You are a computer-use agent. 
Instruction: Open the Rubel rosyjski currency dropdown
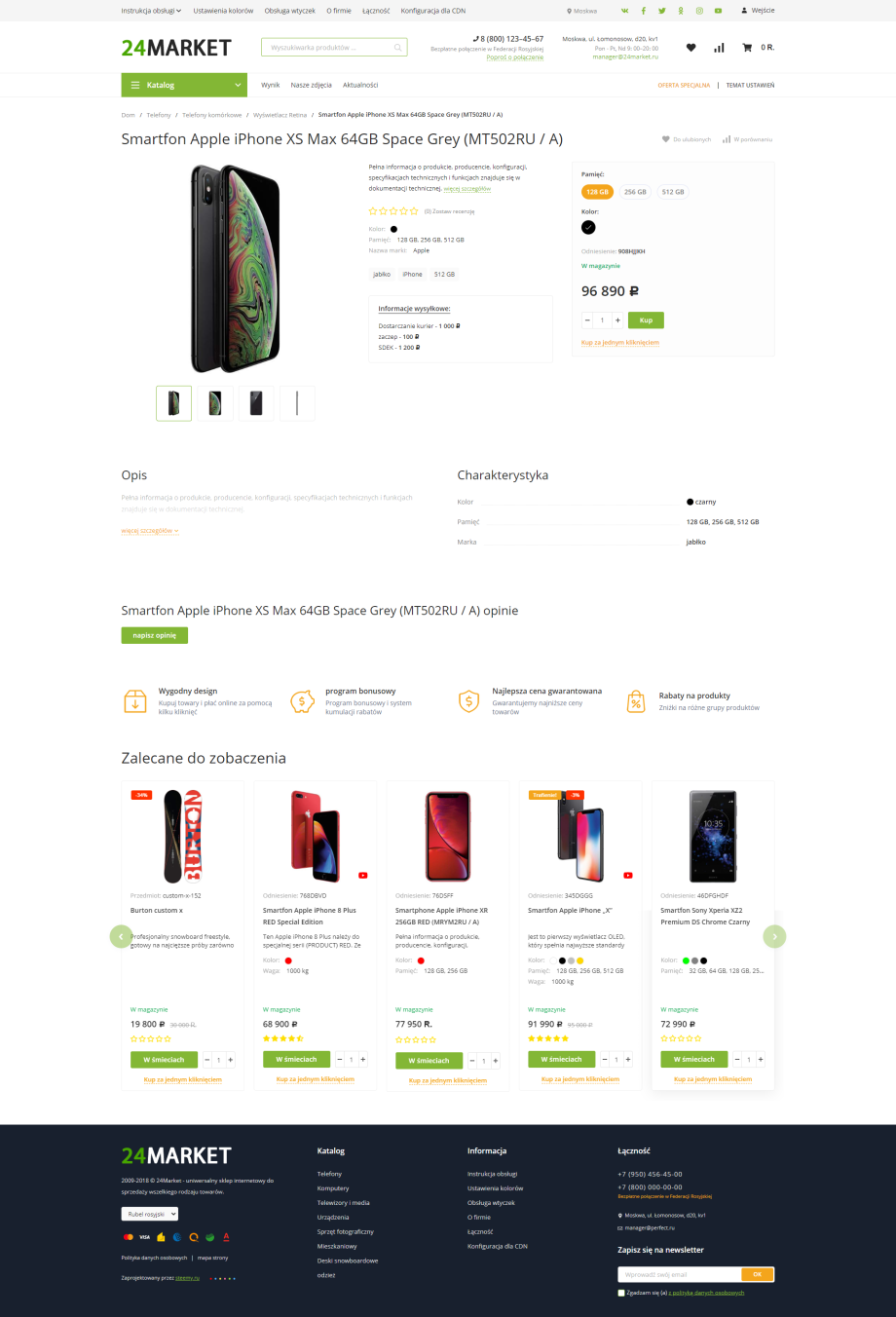(x=150, y=1214)
